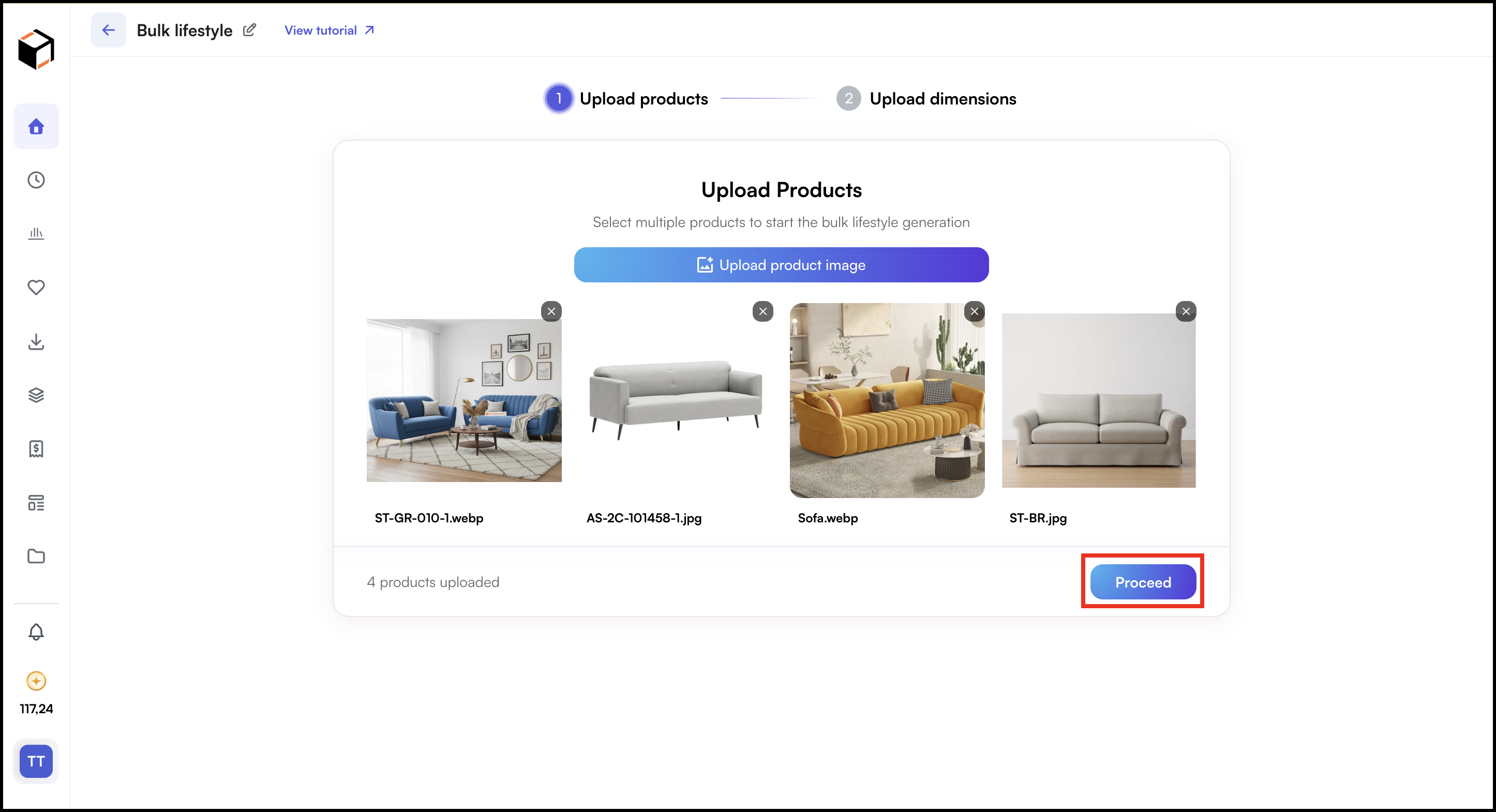This screenshot has height=812, width=1496.
Task: Open the templates layout icon
Action: [x=36, y=502]
